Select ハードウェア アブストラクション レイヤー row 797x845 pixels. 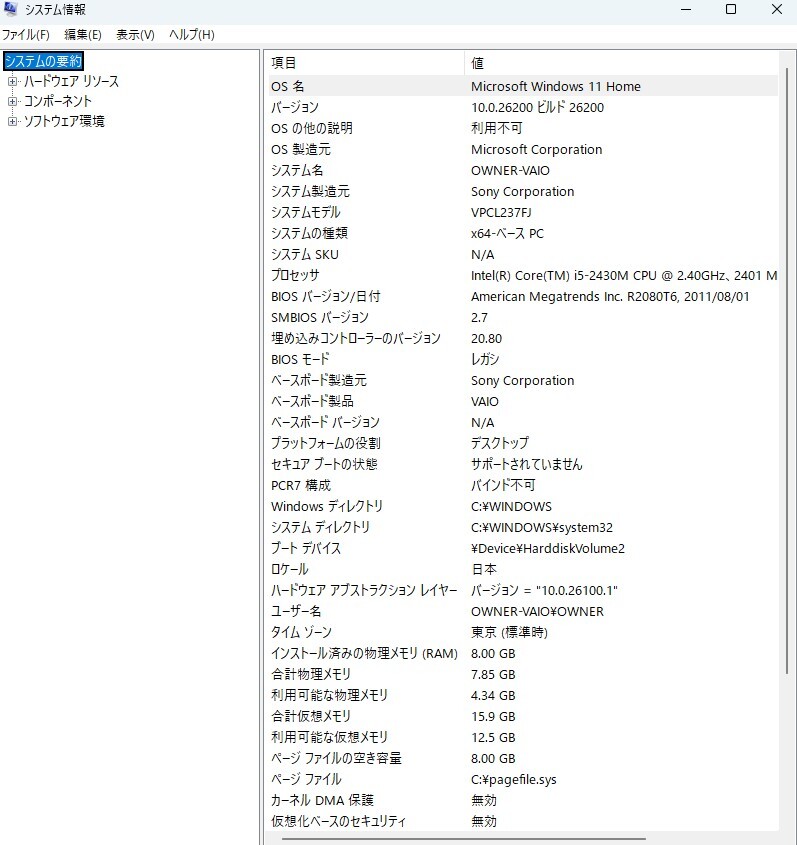coord(523,591)
